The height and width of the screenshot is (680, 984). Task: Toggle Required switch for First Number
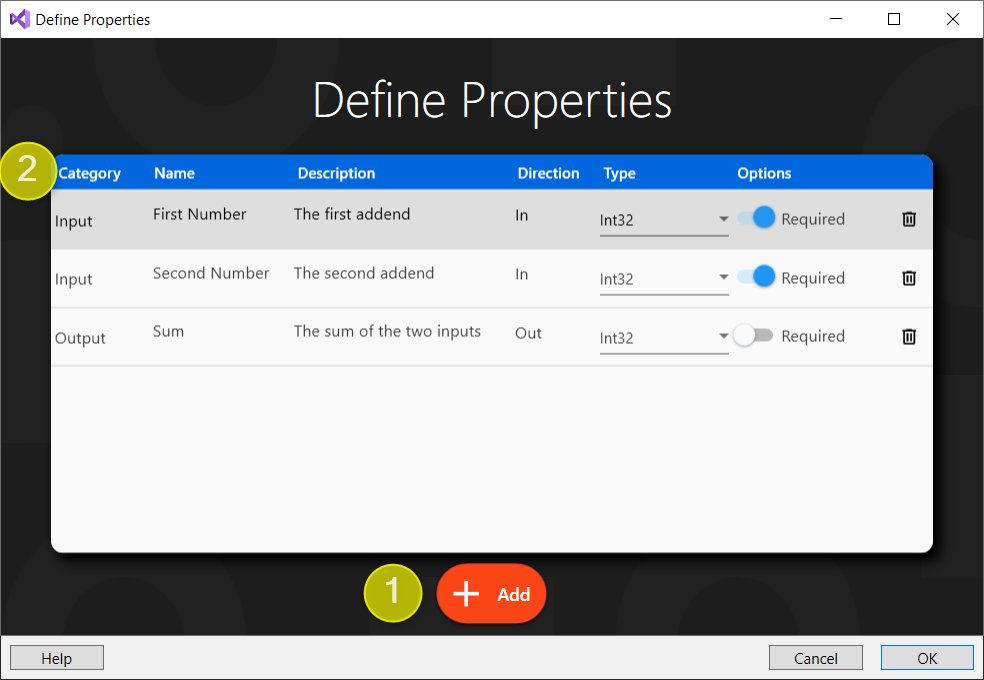[x=756, y=218]
